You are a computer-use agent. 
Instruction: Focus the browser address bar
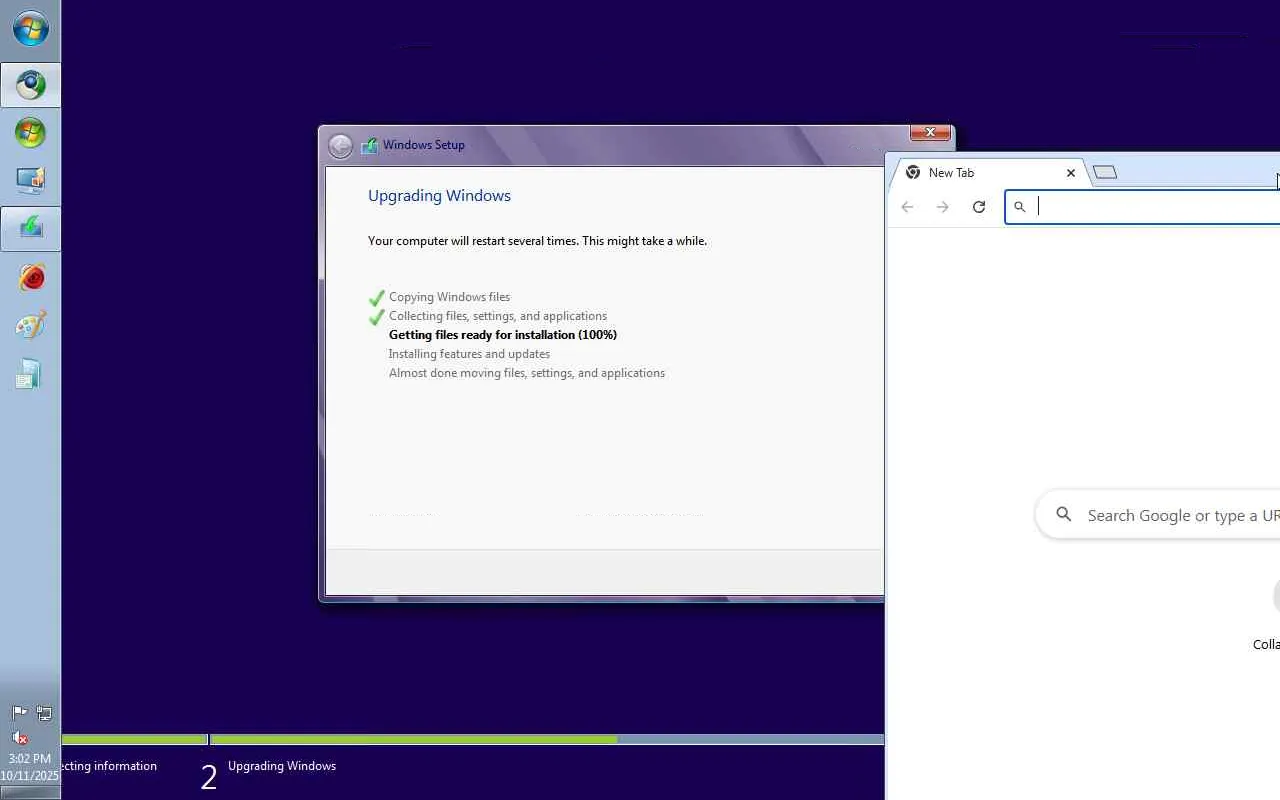pos(1143,207)
